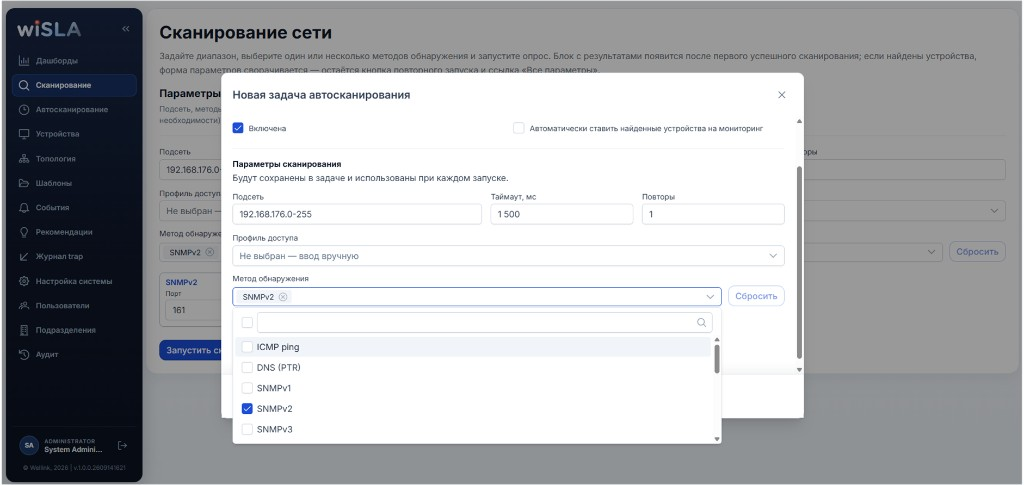Click the Журнал trap sidebar entry
Screen dimensions: 1024x485
click(x=74, y=257)
